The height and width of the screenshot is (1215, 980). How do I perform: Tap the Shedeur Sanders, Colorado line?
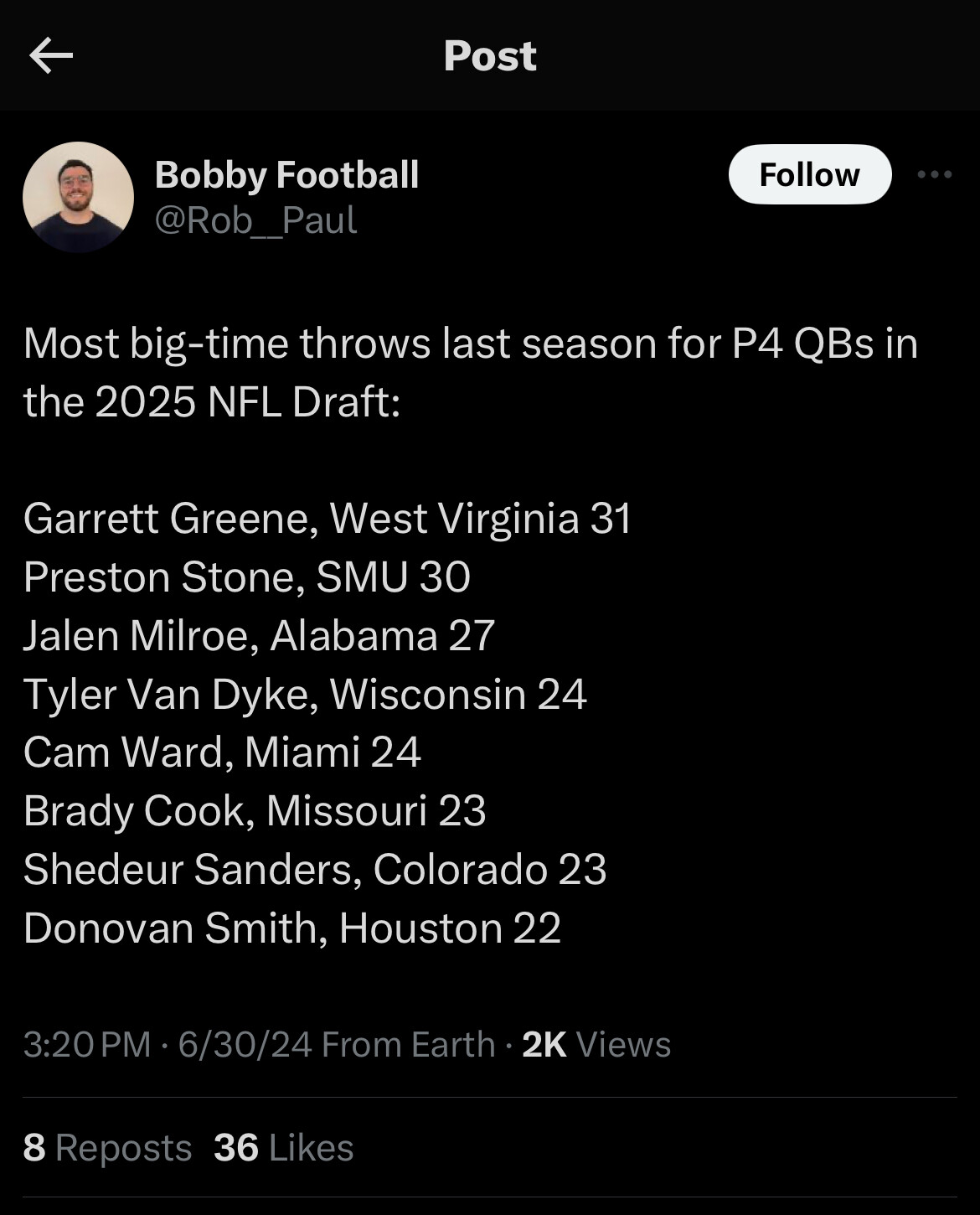(314, 869)
